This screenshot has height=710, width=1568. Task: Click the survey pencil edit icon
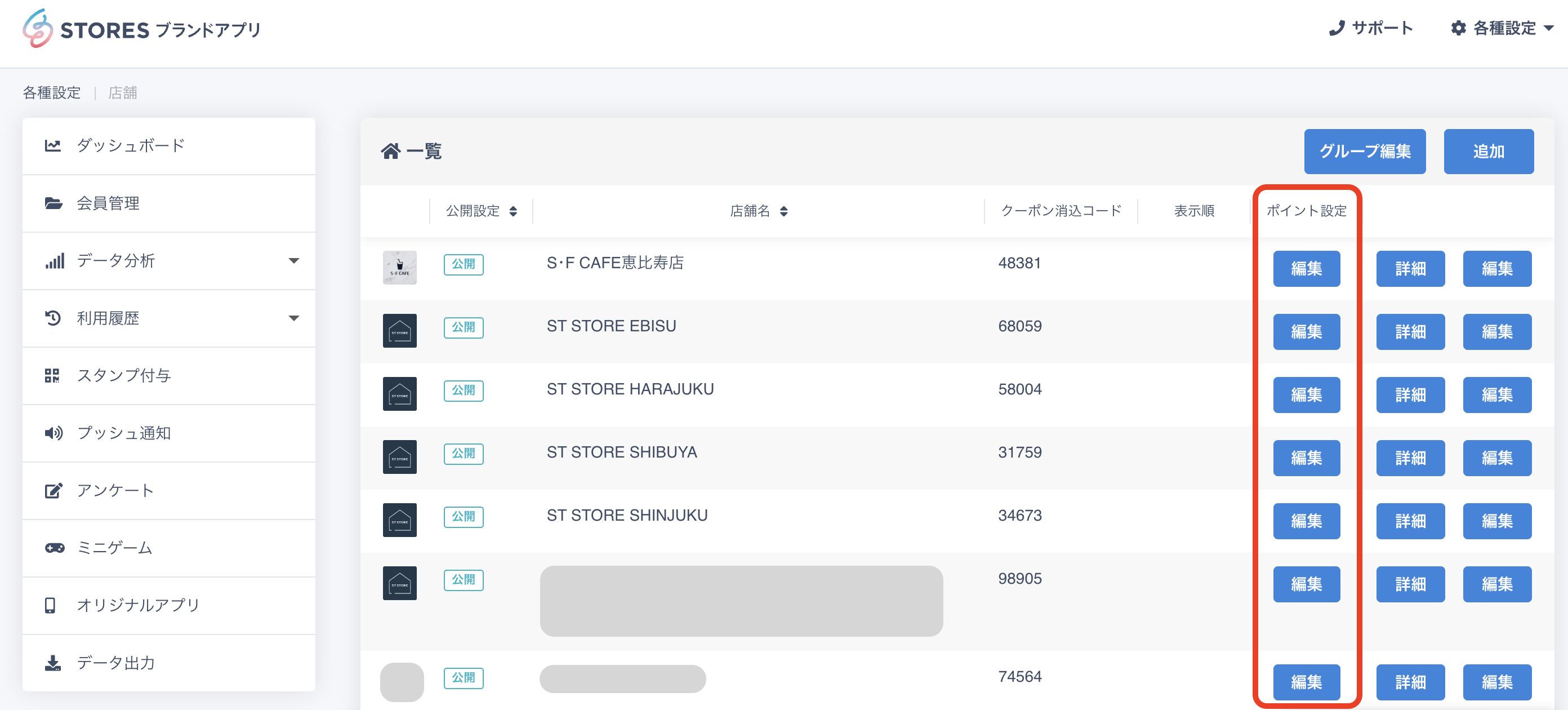[53, 491]
